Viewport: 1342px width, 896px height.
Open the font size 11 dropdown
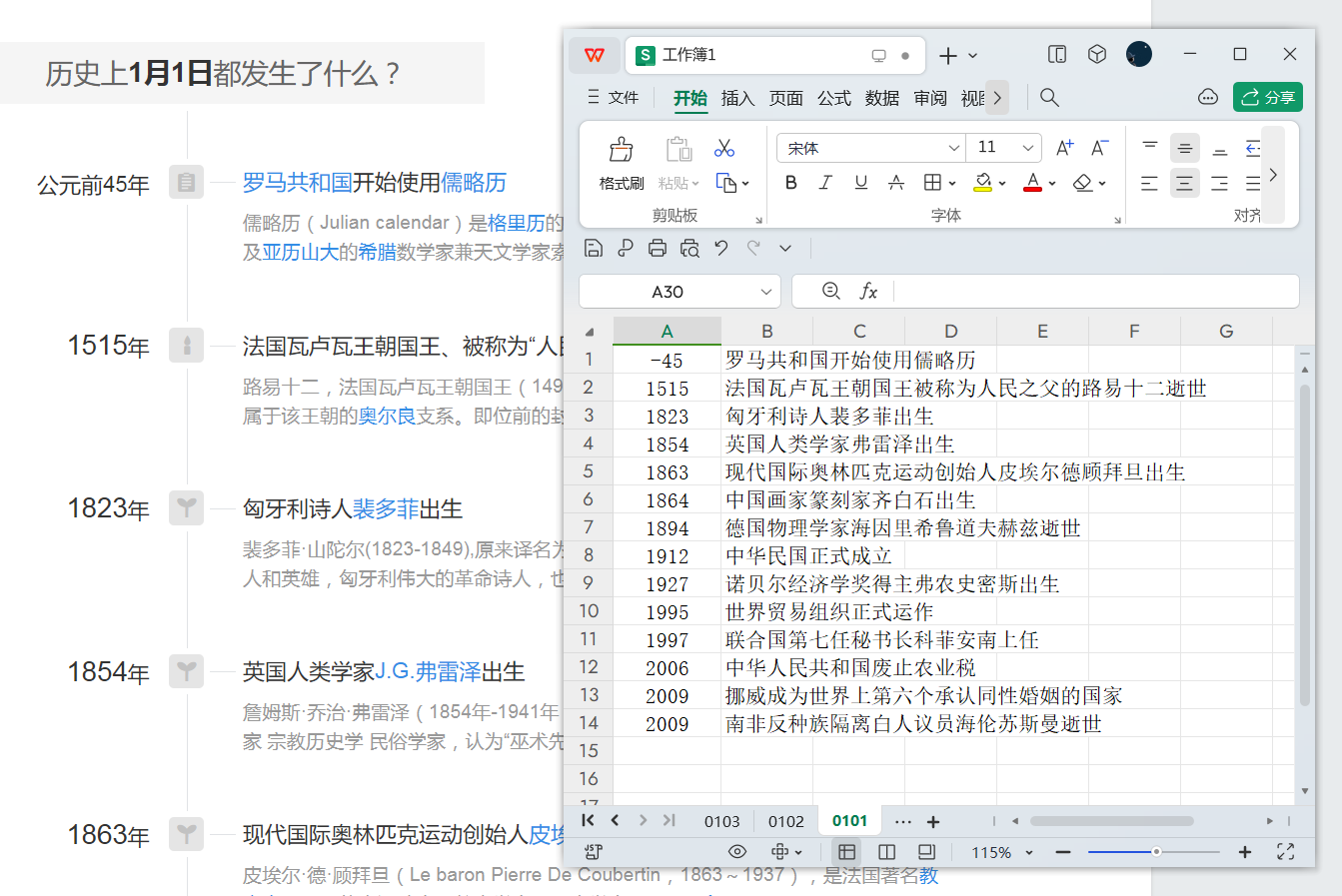coord(1028,148)
